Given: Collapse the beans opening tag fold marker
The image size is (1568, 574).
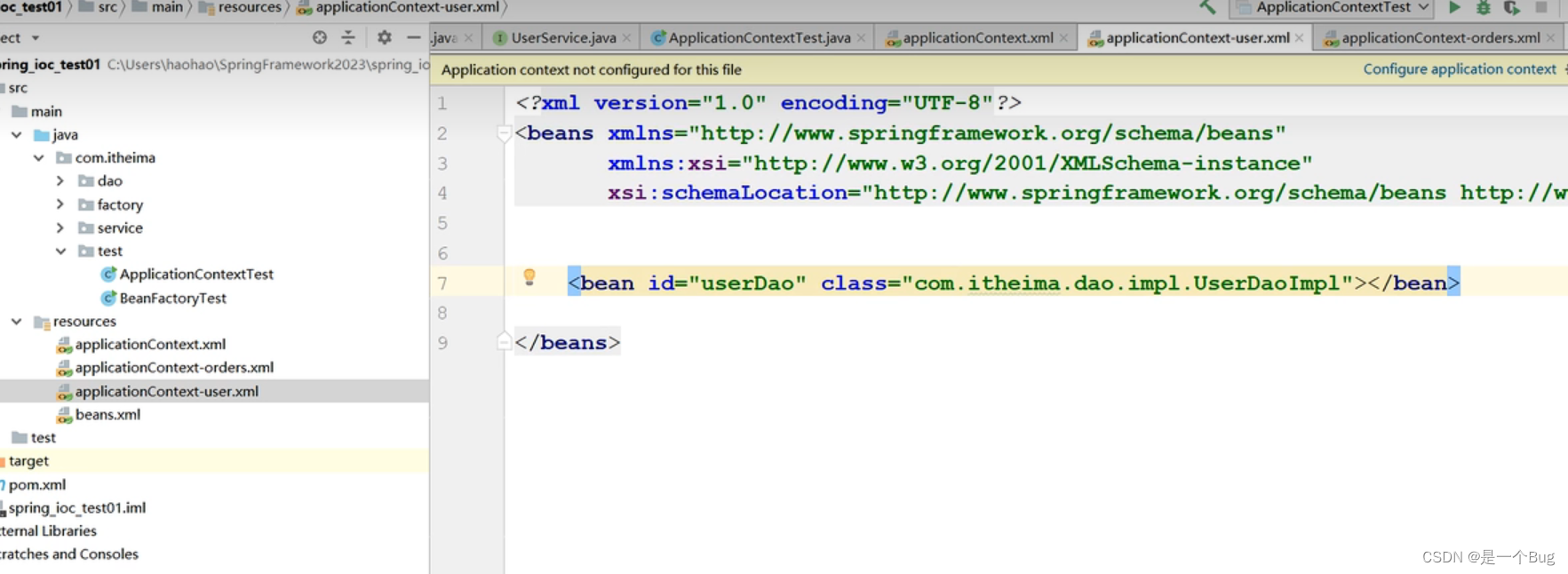Looking at the screenshot, I should tap(504, 133).
